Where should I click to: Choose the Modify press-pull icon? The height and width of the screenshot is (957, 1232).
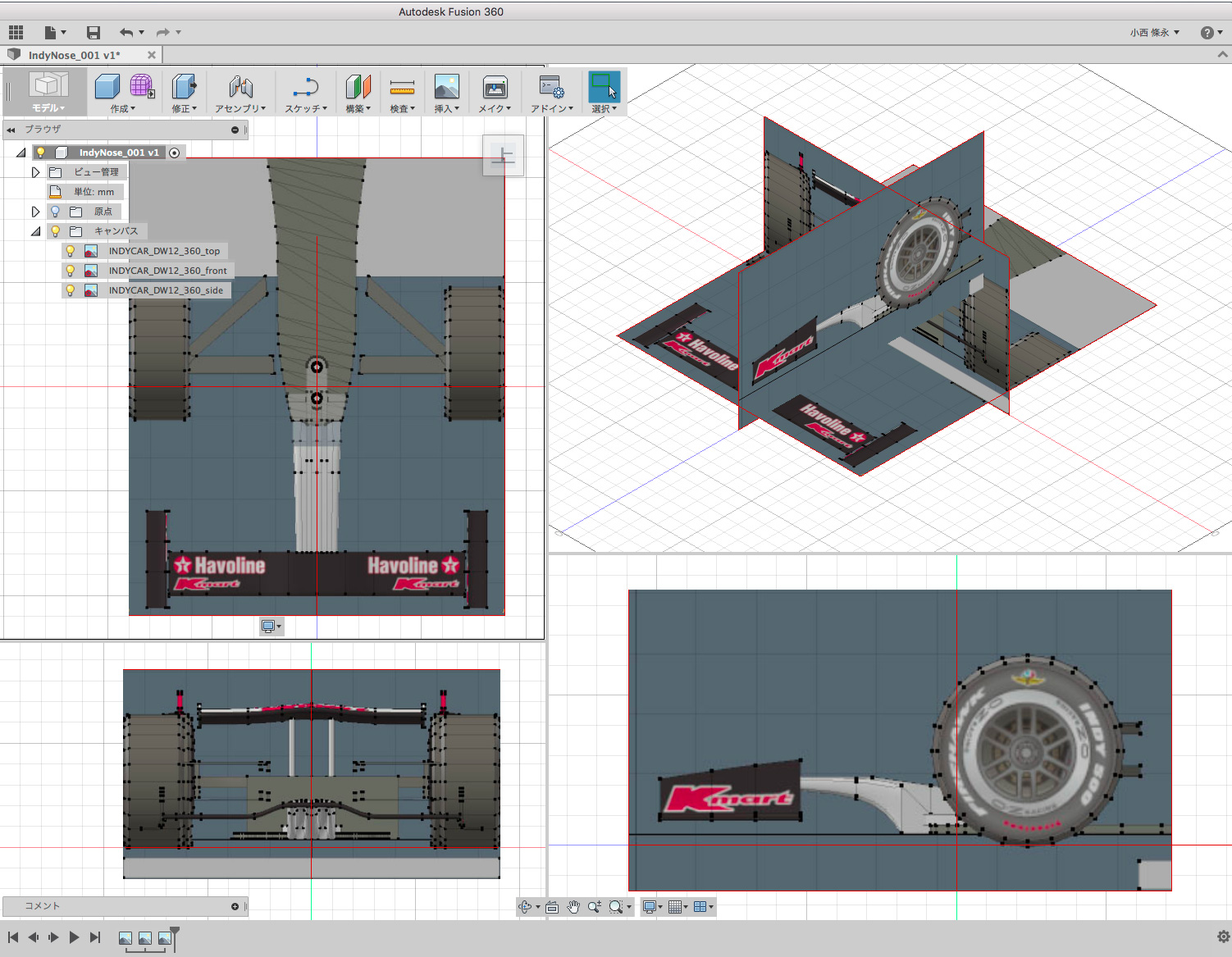tap(184, 86)
